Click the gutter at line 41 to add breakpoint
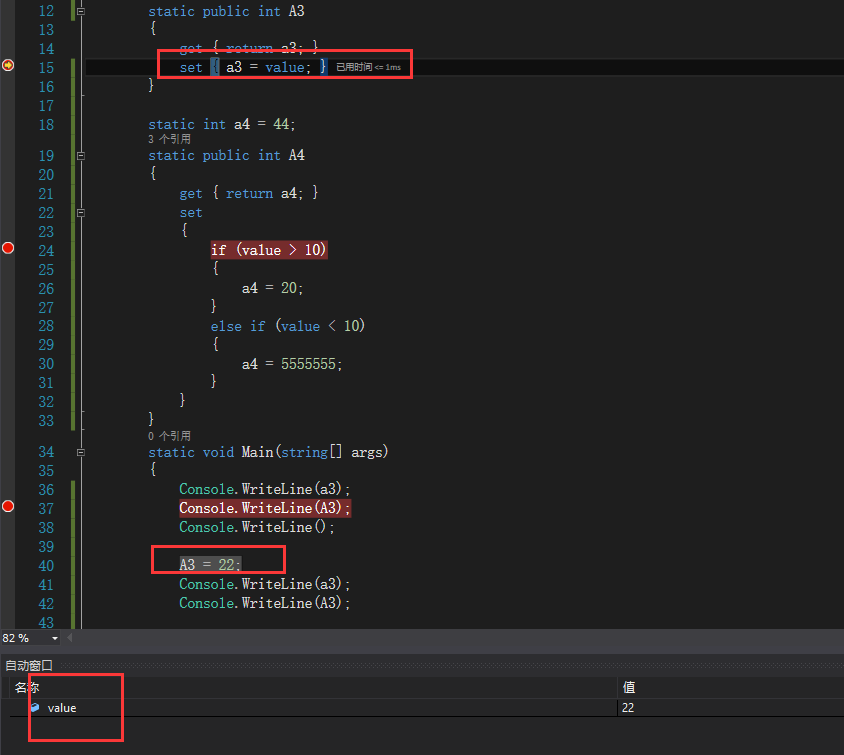The width and height of the screenshot is (844, 755). pyautogui.click(x=8, y=584)
